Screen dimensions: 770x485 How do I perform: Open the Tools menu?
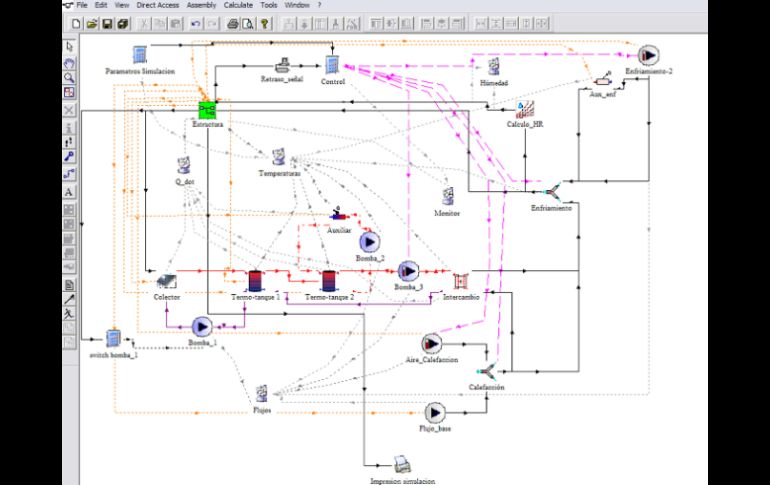coord(271,5)
